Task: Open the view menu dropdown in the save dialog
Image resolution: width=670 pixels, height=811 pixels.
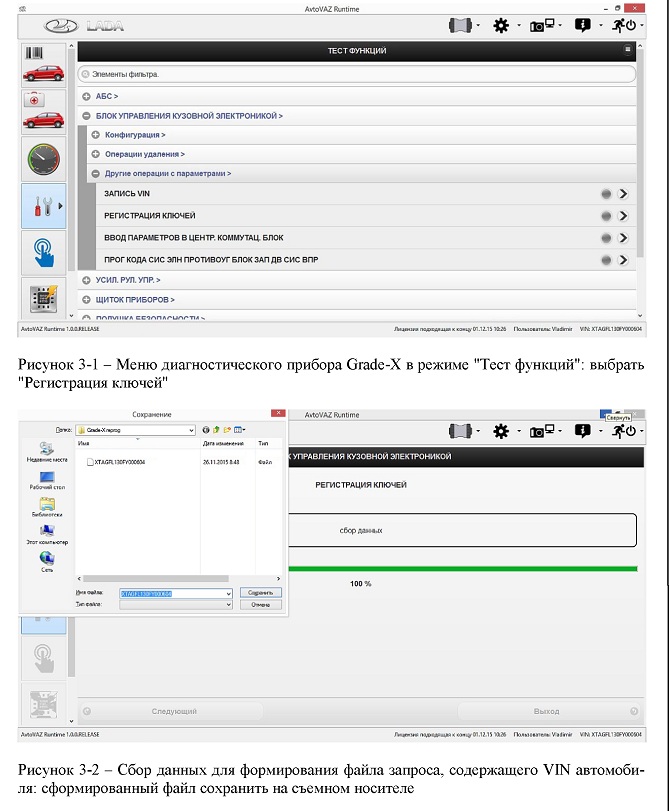Action: pyautogui.click(x=240, y=430)
